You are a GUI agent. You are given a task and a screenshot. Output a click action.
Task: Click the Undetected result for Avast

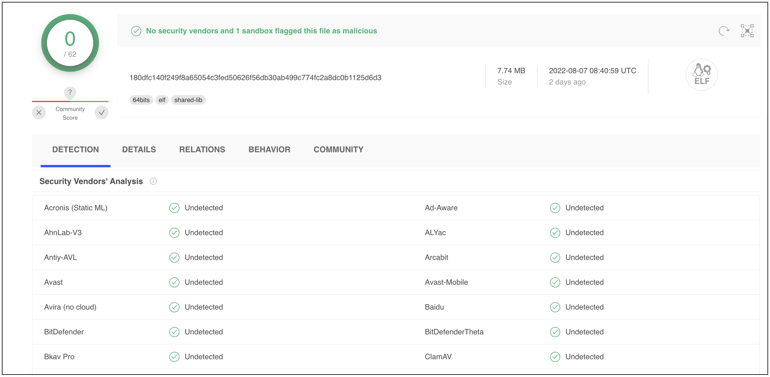(204, 282)
